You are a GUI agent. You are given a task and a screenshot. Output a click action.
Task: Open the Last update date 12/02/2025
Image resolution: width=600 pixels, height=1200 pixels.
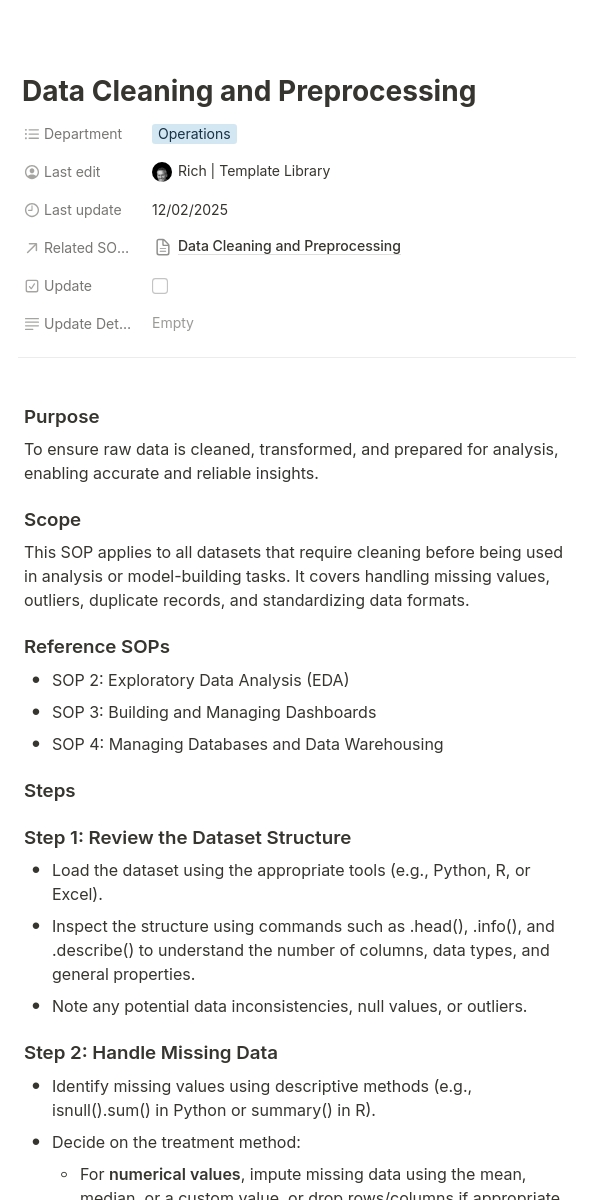[190, 210]
